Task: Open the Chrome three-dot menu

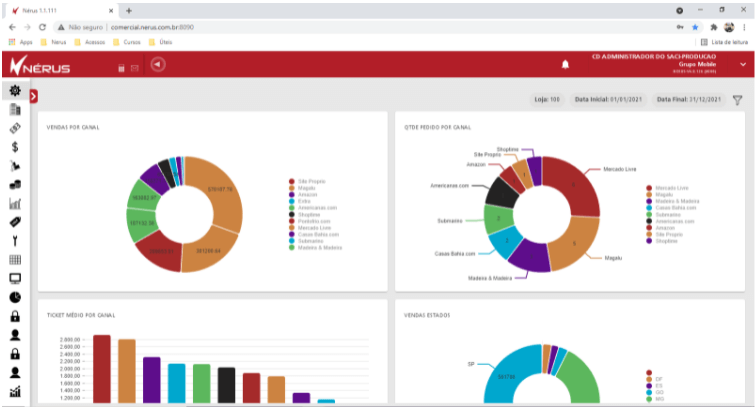Action: pos(744,27)
